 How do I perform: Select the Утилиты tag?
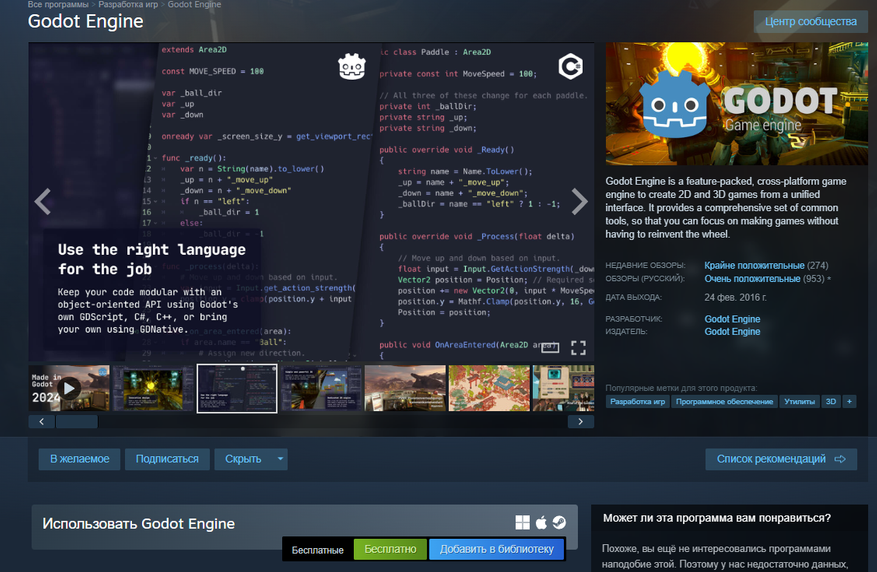tap(799, 401)
